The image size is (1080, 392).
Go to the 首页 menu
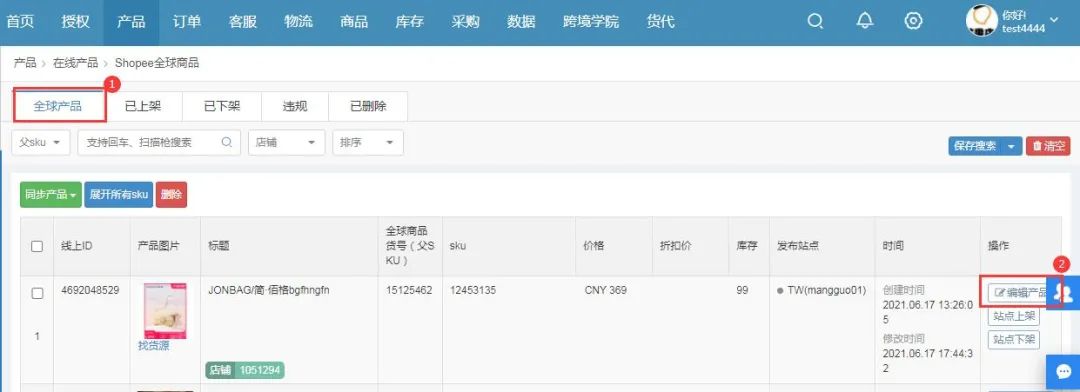pyautogui.click(x=20, y=21)
